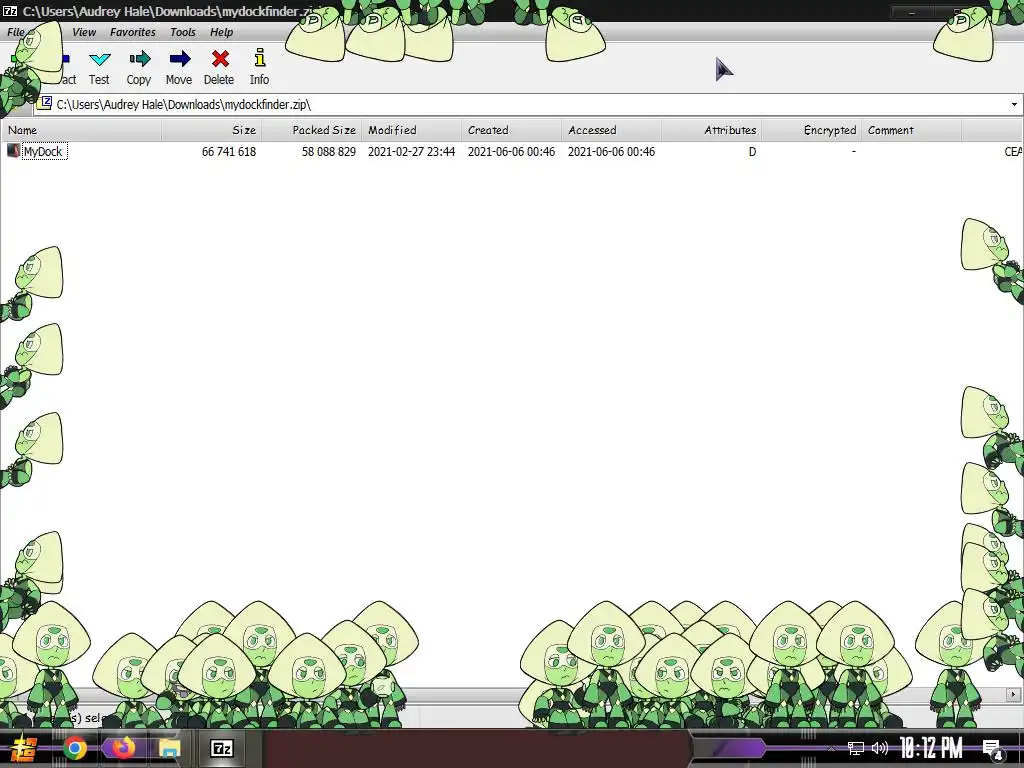Sort by the Accessed column header
Image resolution: width=1024 pixels, height=768 pixels.
(611, 130)
